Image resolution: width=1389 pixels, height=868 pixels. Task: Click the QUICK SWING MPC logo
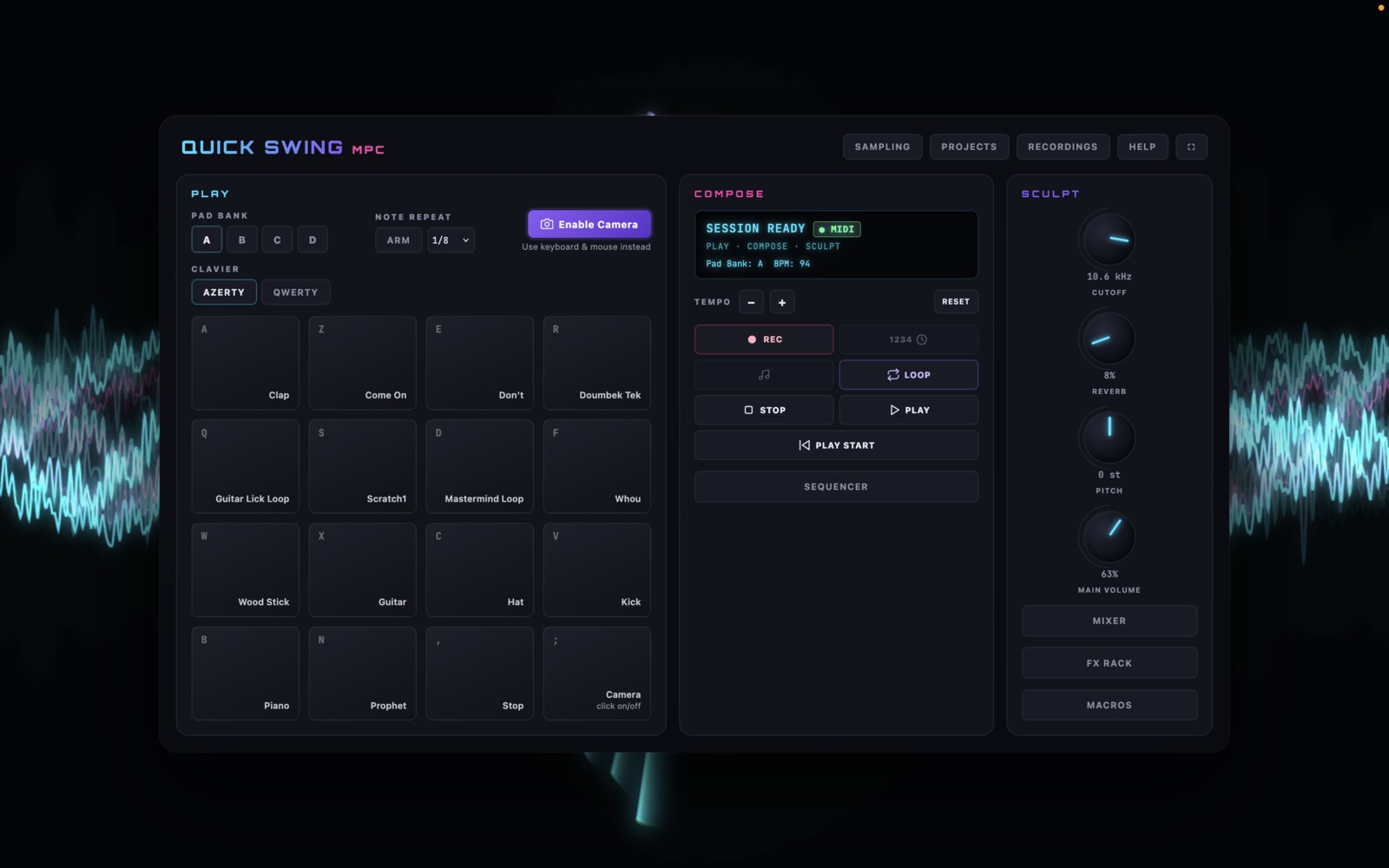[x=283, y=148]
